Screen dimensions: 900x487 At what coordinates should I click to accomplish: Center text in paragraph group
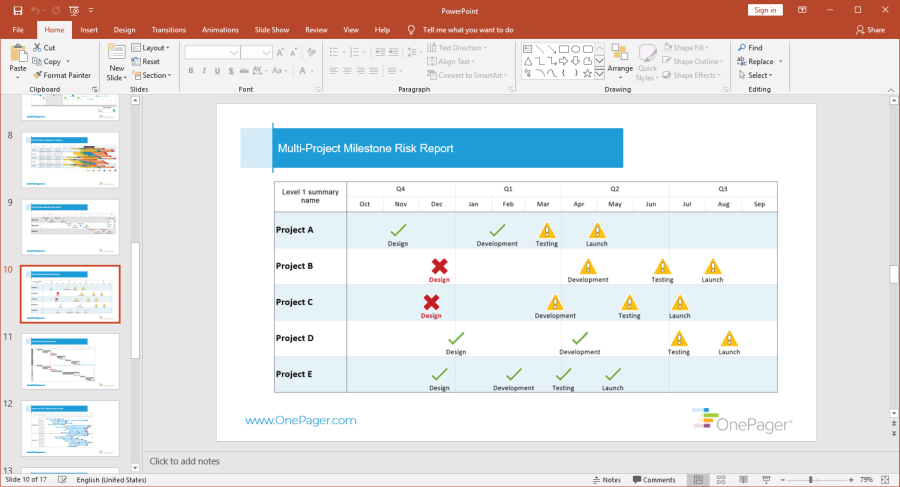347,71
